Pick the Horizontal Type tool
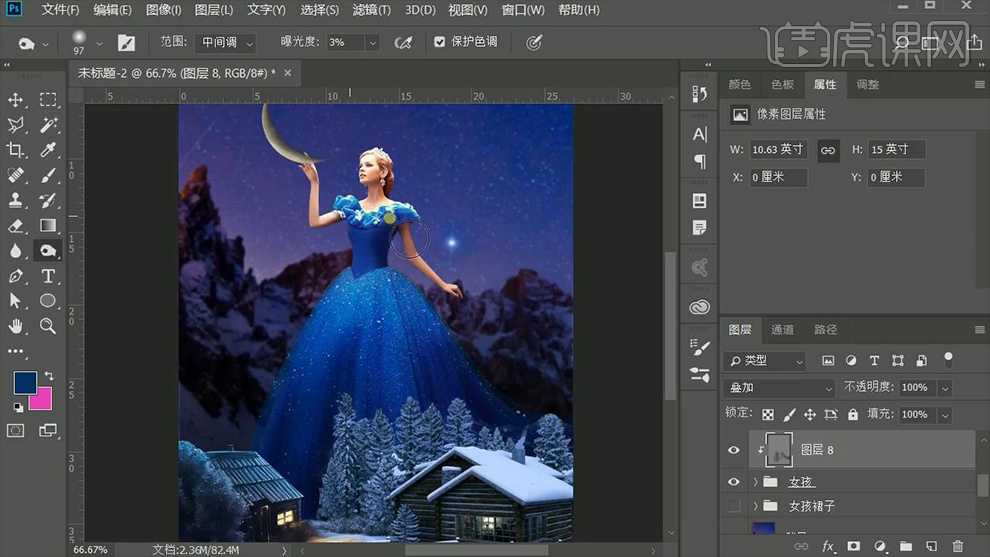The width and height of the screenshot is (990, 557). point(48,276)
